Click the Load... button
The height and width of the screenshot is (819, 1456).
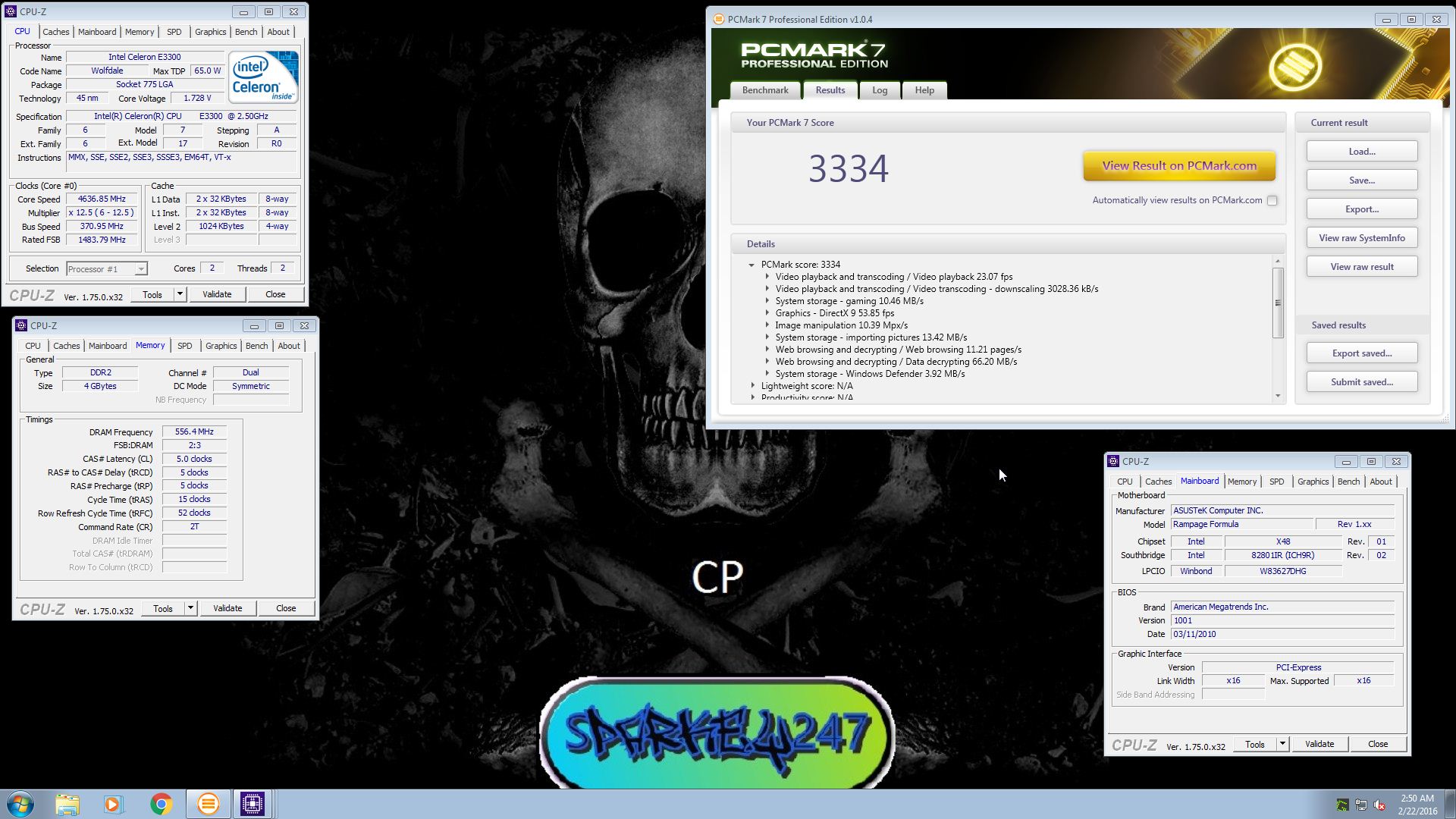pos(1362,152)
